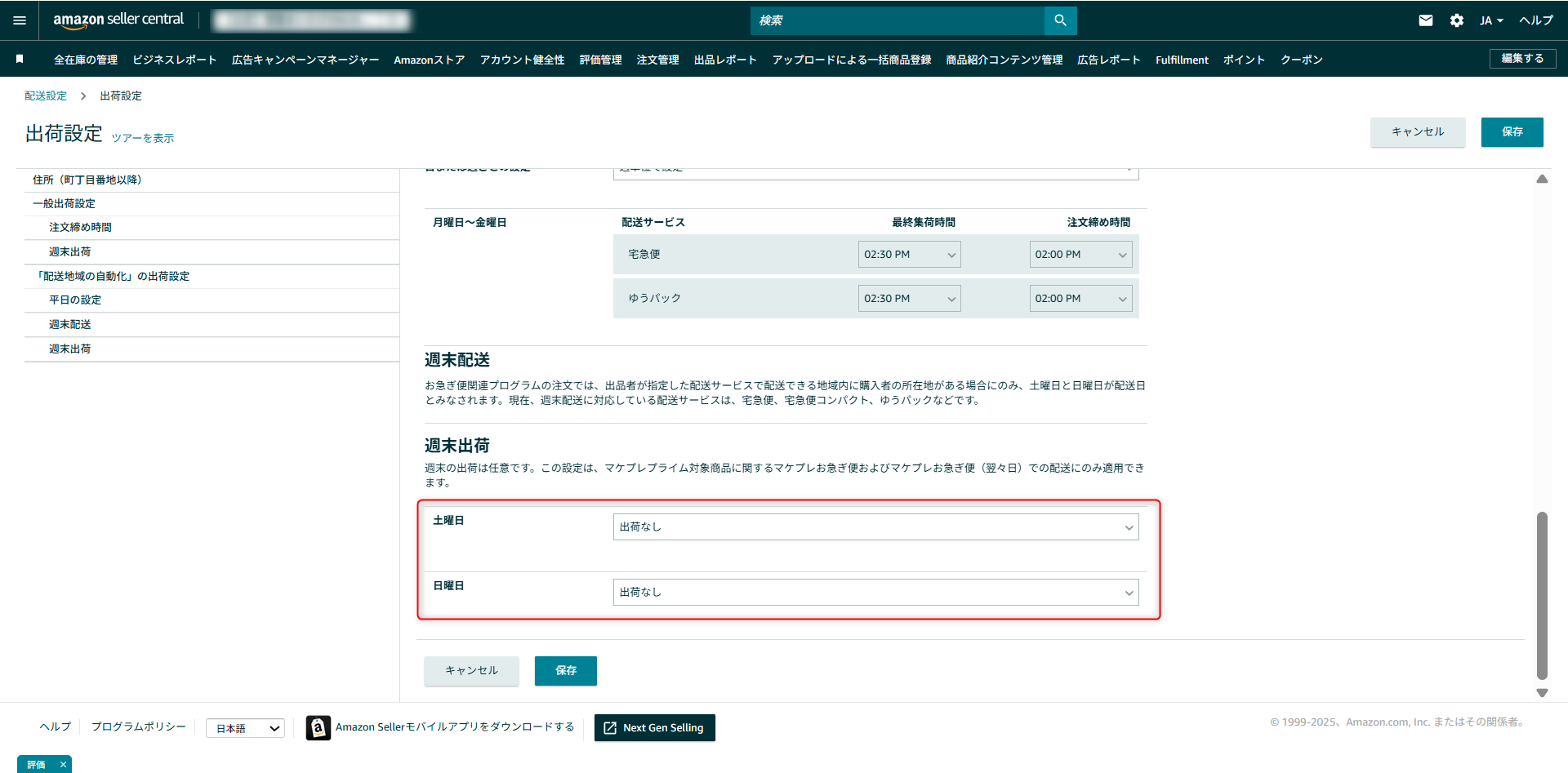Click the search magnifier icon
Viewport: 1568px width, 773px height.
coord(1060,20)
